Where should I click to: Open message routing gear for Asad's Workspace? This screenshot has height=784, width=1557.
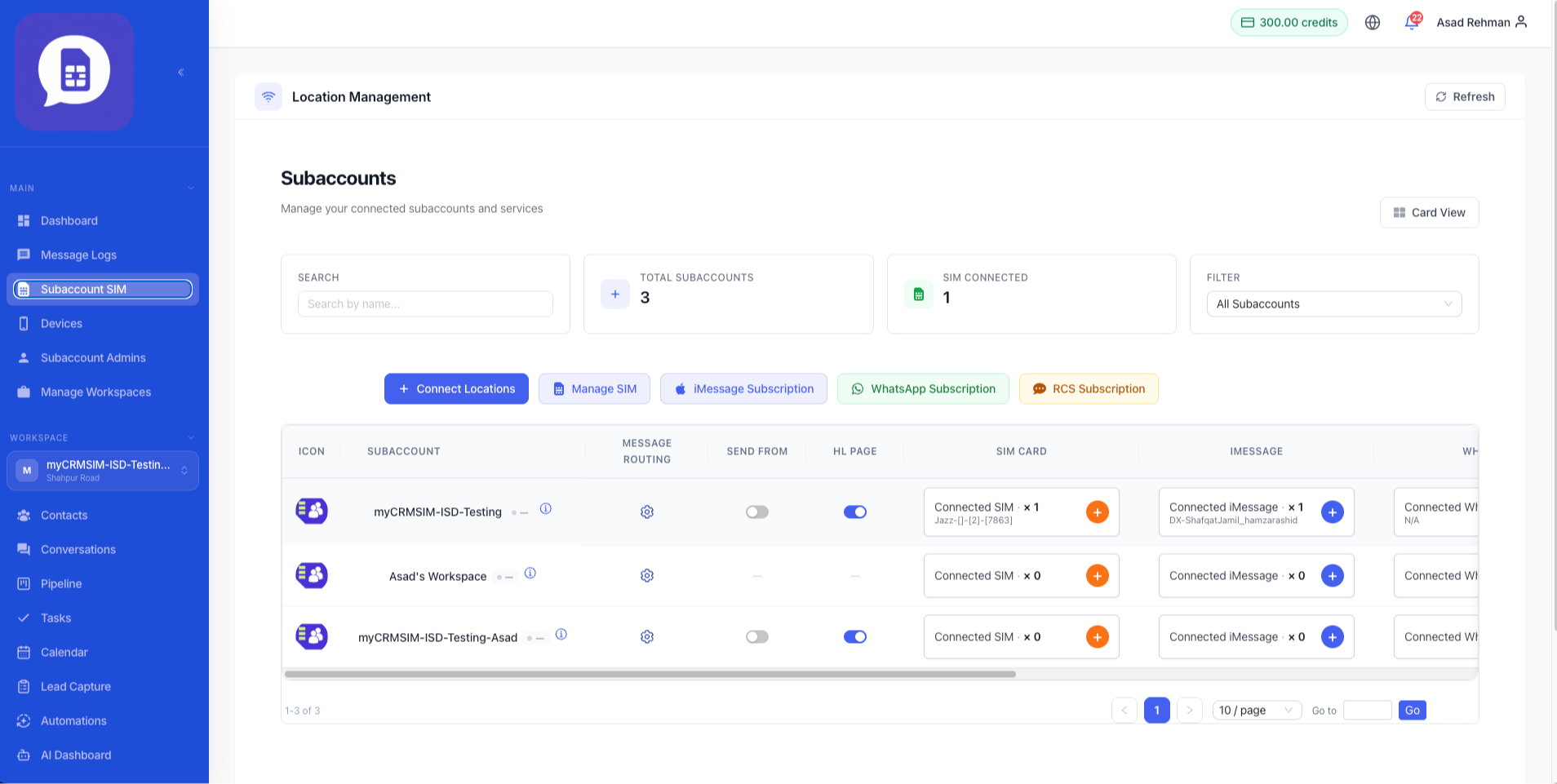pos(647,576)
